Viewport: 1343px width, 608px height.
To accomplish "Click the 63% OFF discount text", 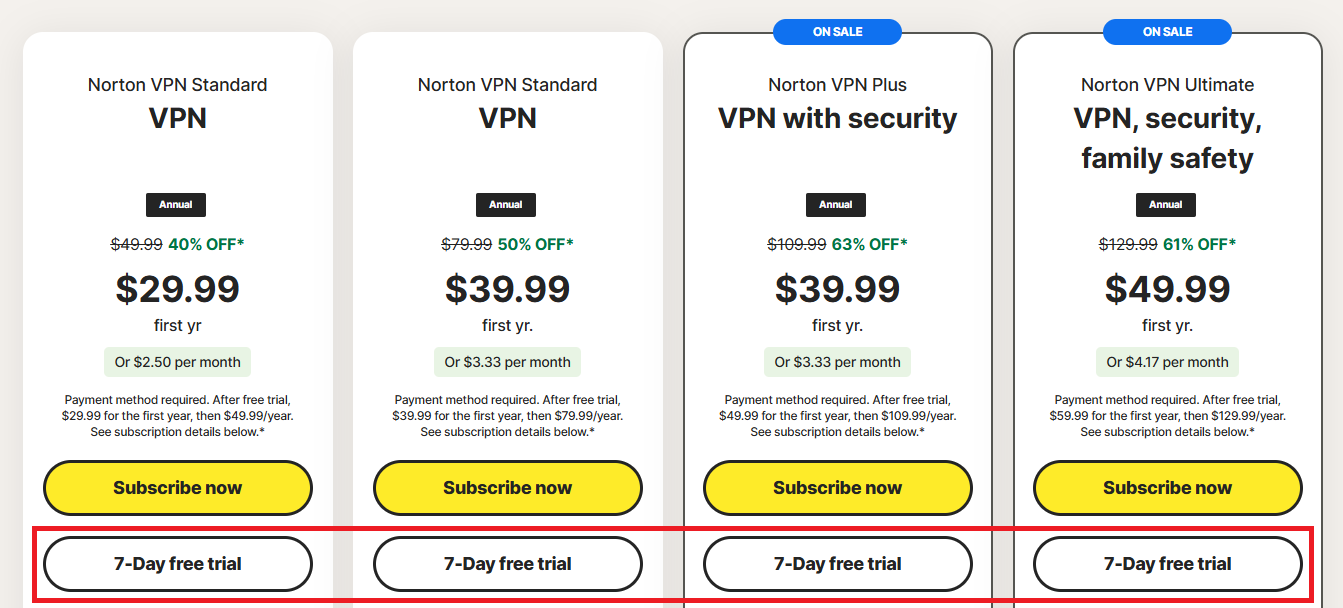I will [869, 244].
